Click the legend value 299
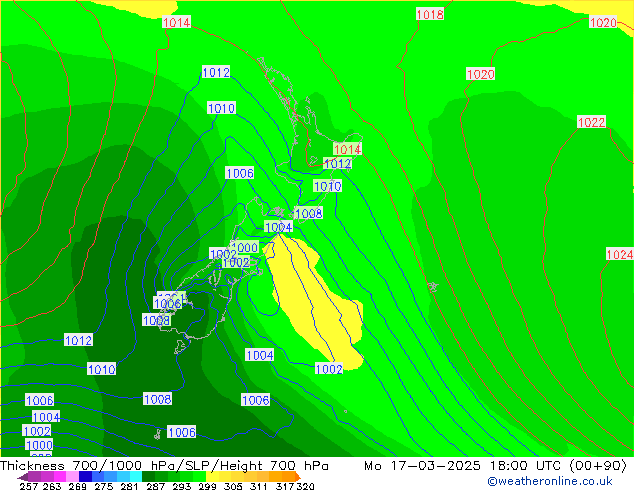Viewport: 634px width, 490px height. click(207, 486)
